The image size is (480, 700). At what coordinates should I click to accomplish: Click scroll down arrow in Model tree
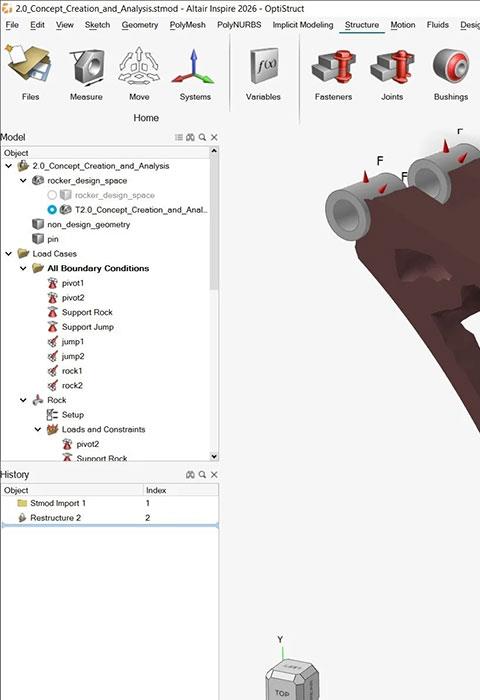(x=214, y=456)
